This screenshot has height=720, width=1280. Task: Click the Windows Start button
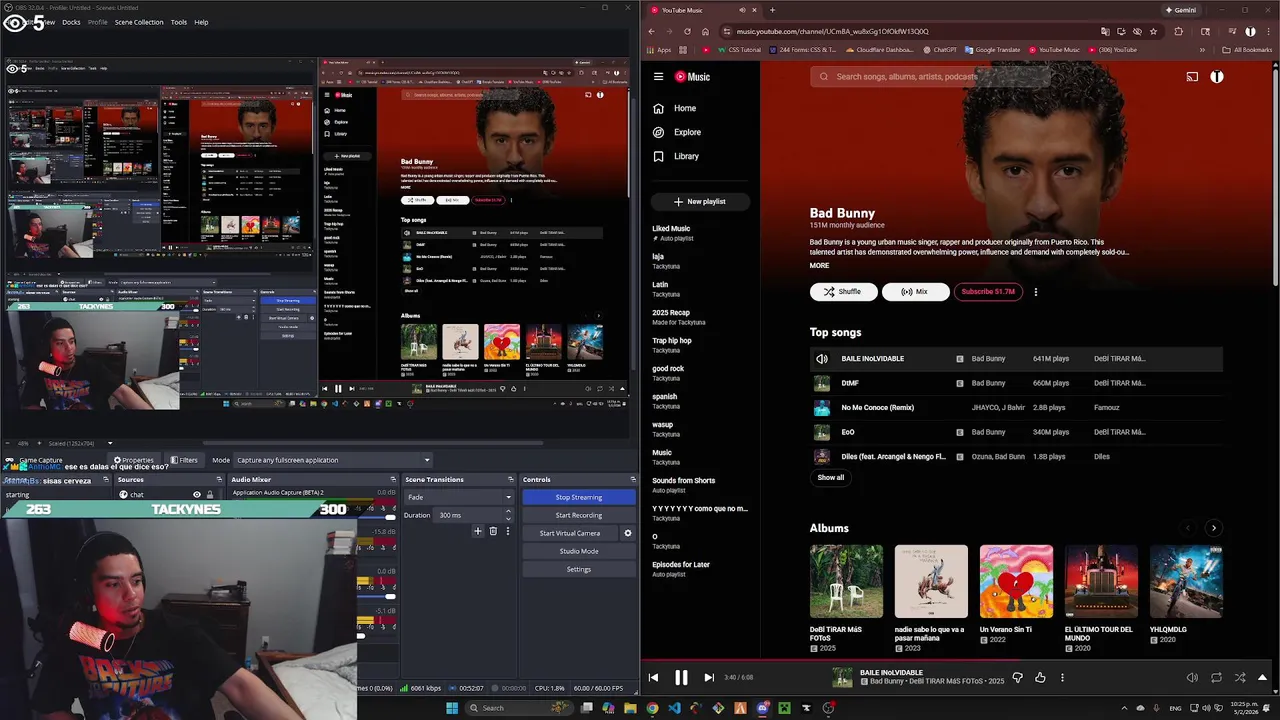452,708
